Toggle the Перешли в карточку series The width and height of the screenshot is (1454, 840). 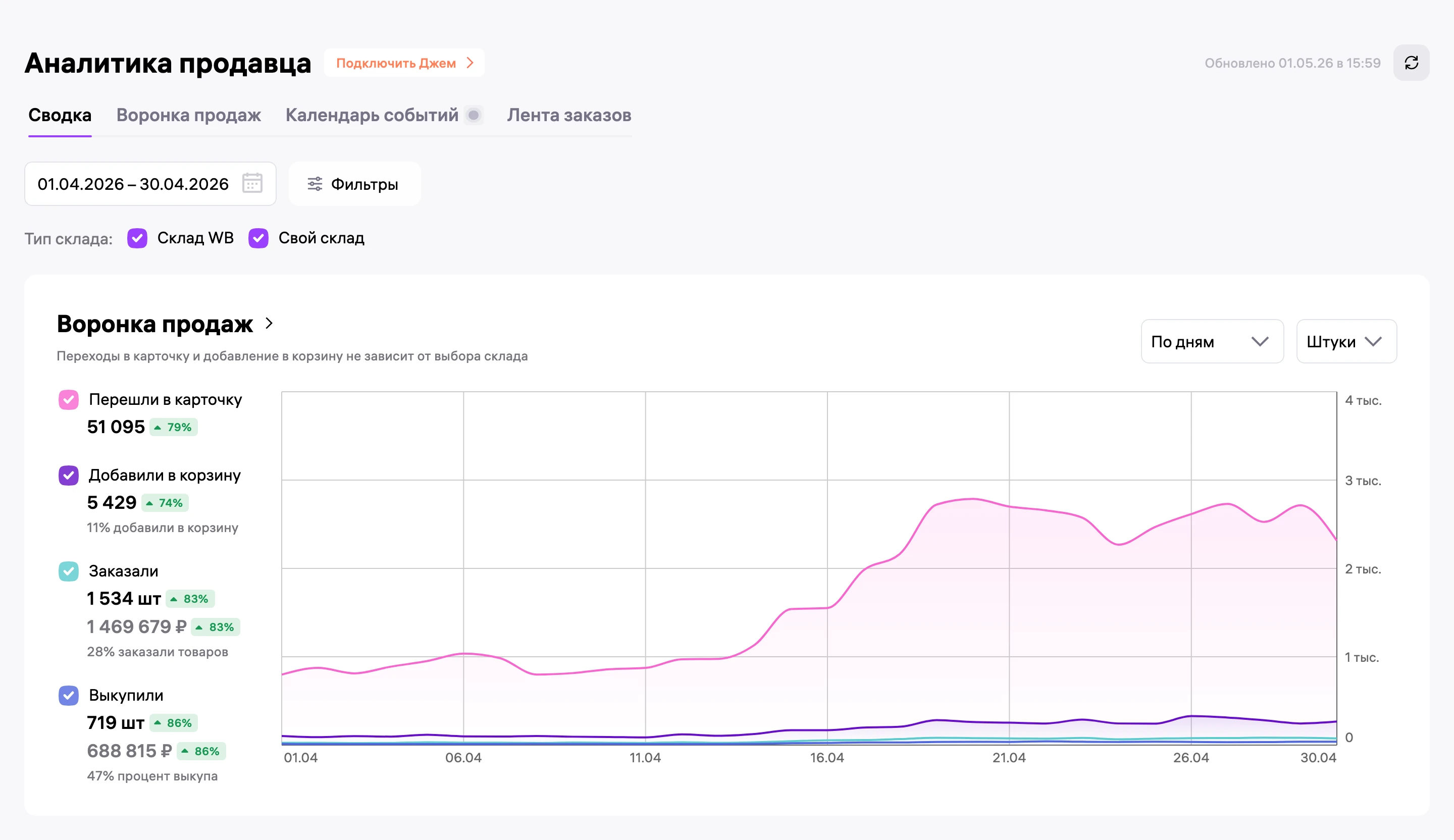[x=69, y=399]
